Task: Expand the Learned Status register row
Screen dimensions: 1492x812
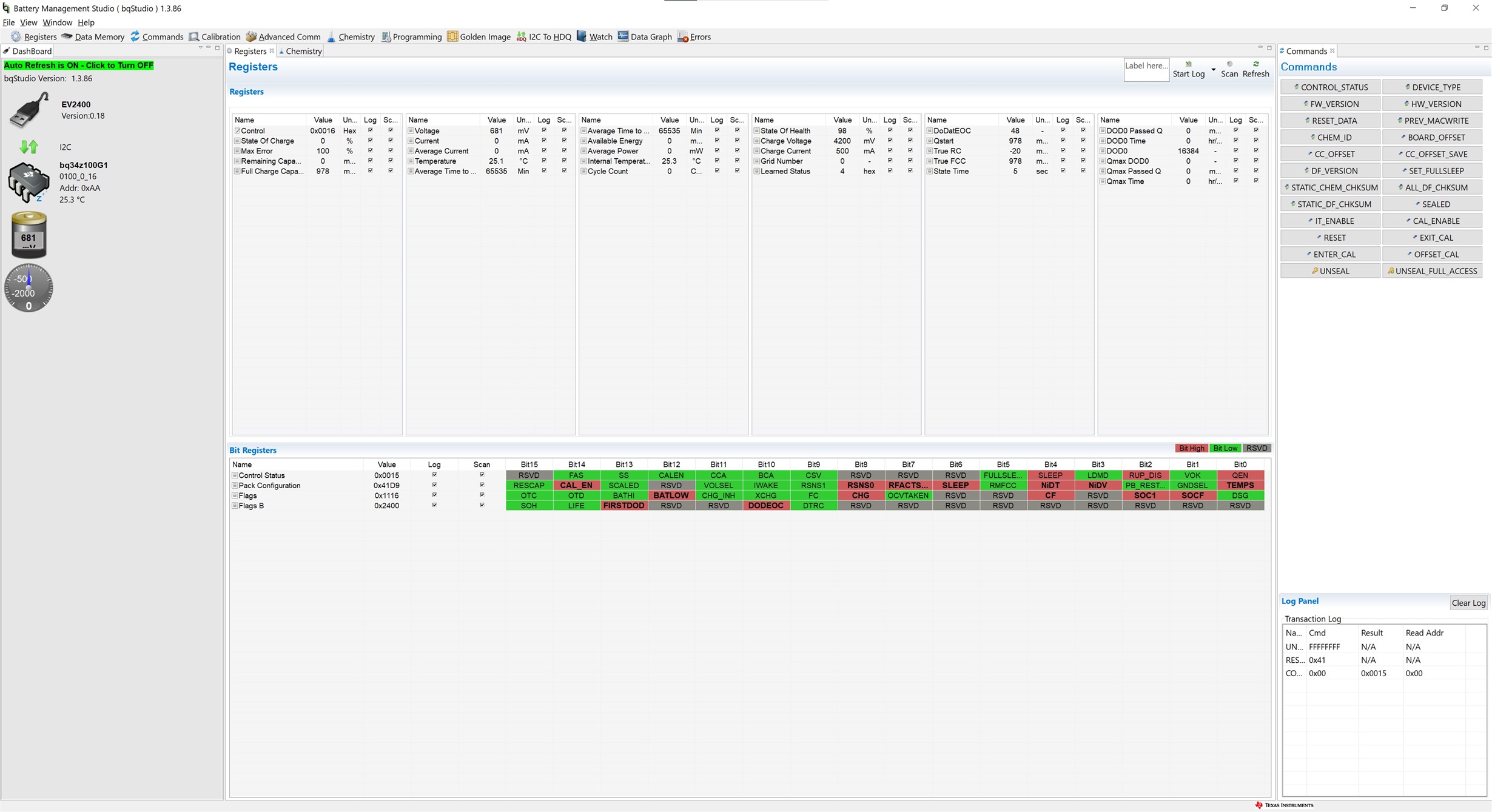Action: 756,172
